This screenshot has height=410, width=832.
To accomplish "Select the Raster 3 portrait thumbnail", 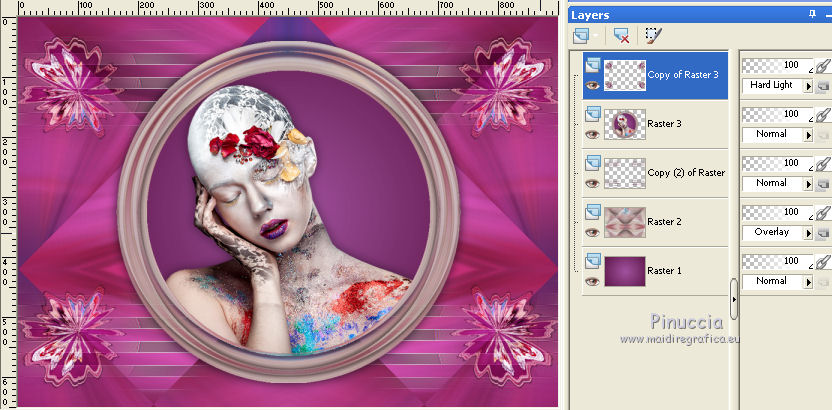I will pos(625,124).
